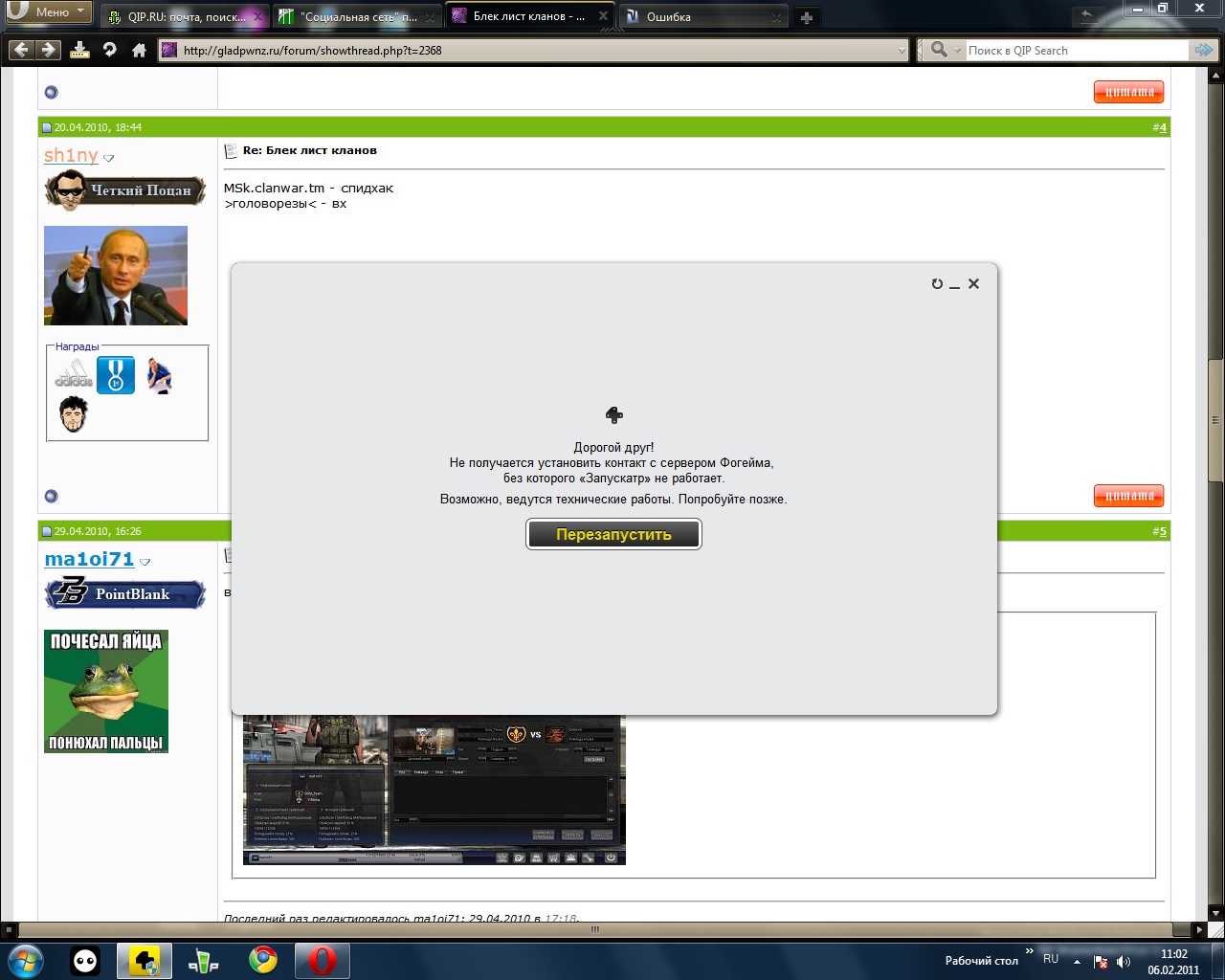Screen dimensions: 1225x980
Task: Open the address bar URL history dropdown
Action: (x=901, y=51)
